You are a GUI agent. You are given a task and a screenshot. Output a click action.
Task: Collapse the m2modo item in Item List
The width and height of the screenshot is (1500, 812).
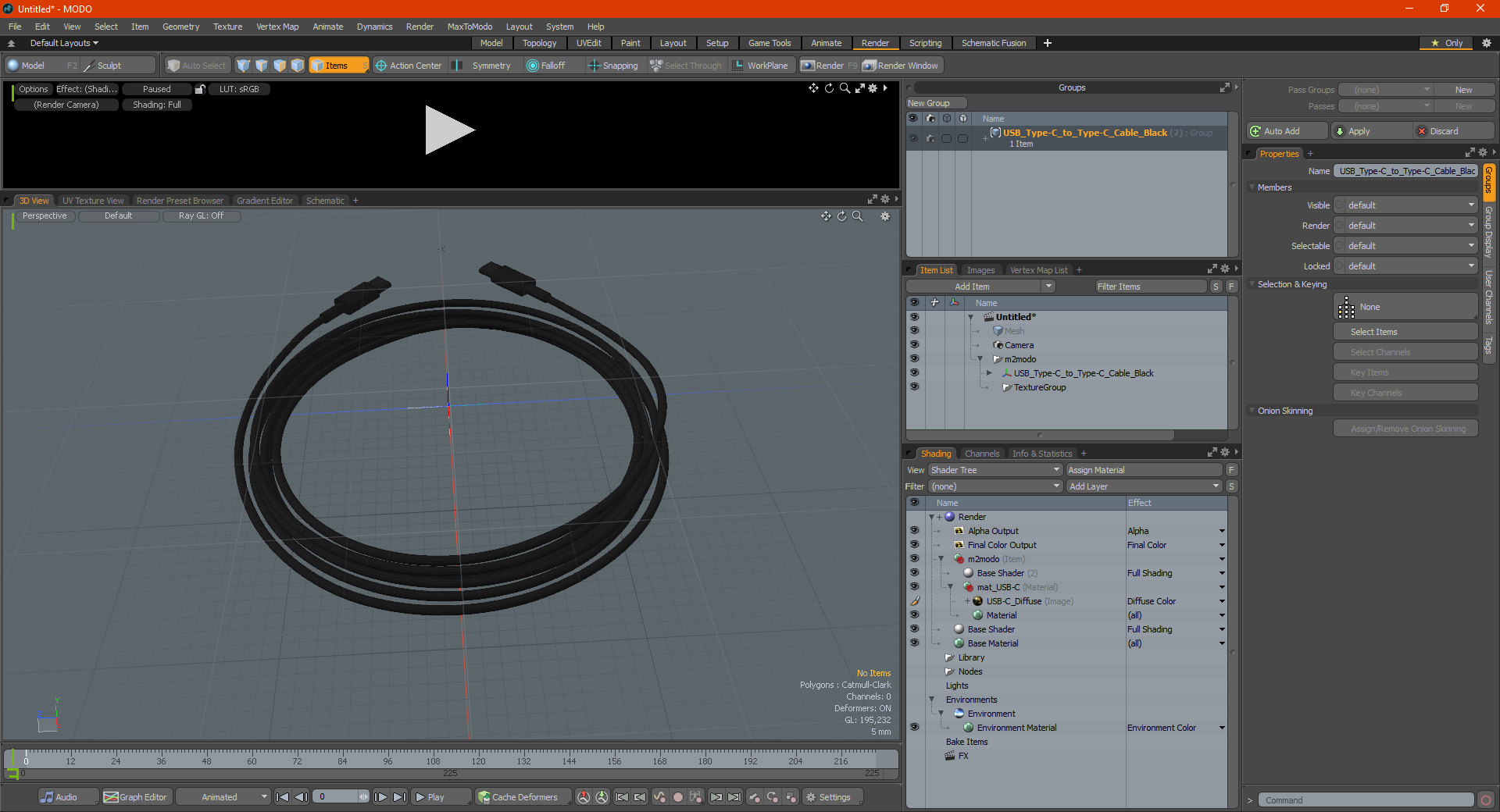(980, 359)
